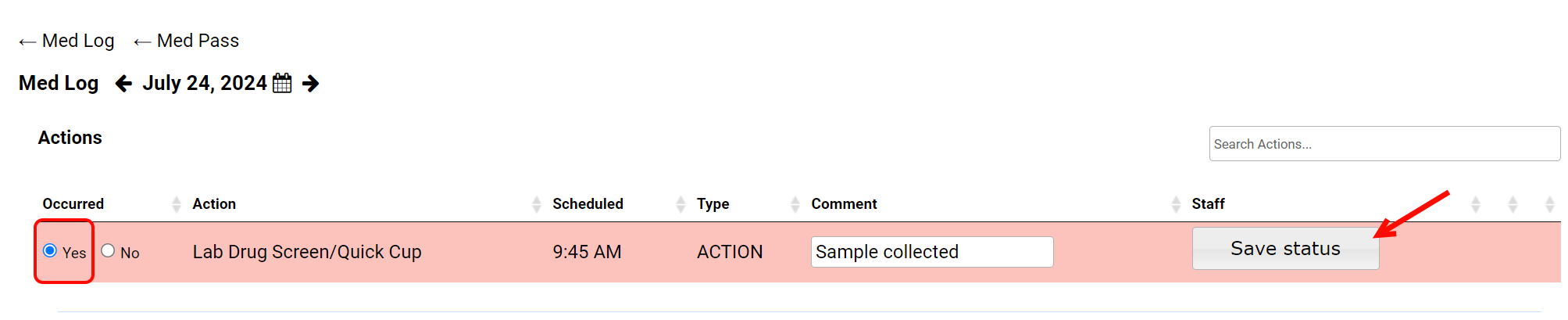Click the Save status button
The image size is (1568, 320).
coord(1285,249)
